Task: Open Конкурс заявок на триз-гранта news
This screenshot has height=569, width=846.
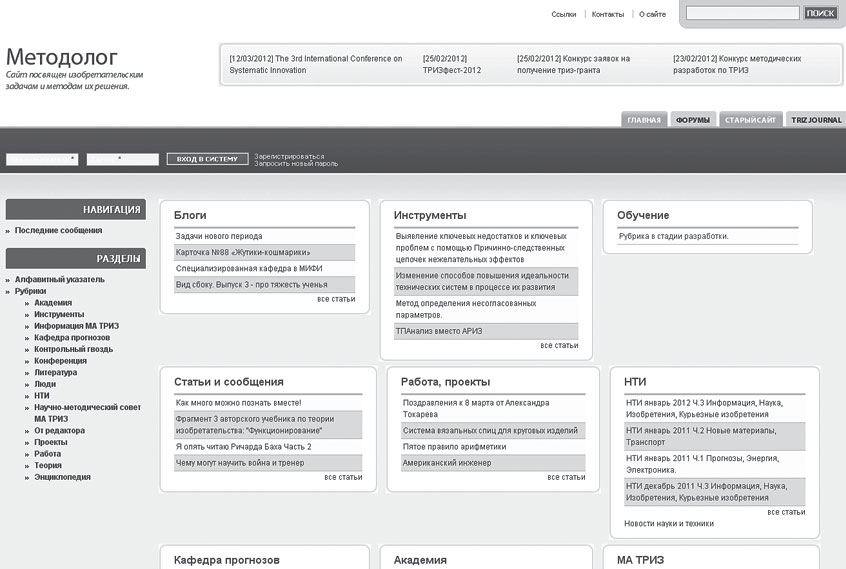Action: [573, 64]
